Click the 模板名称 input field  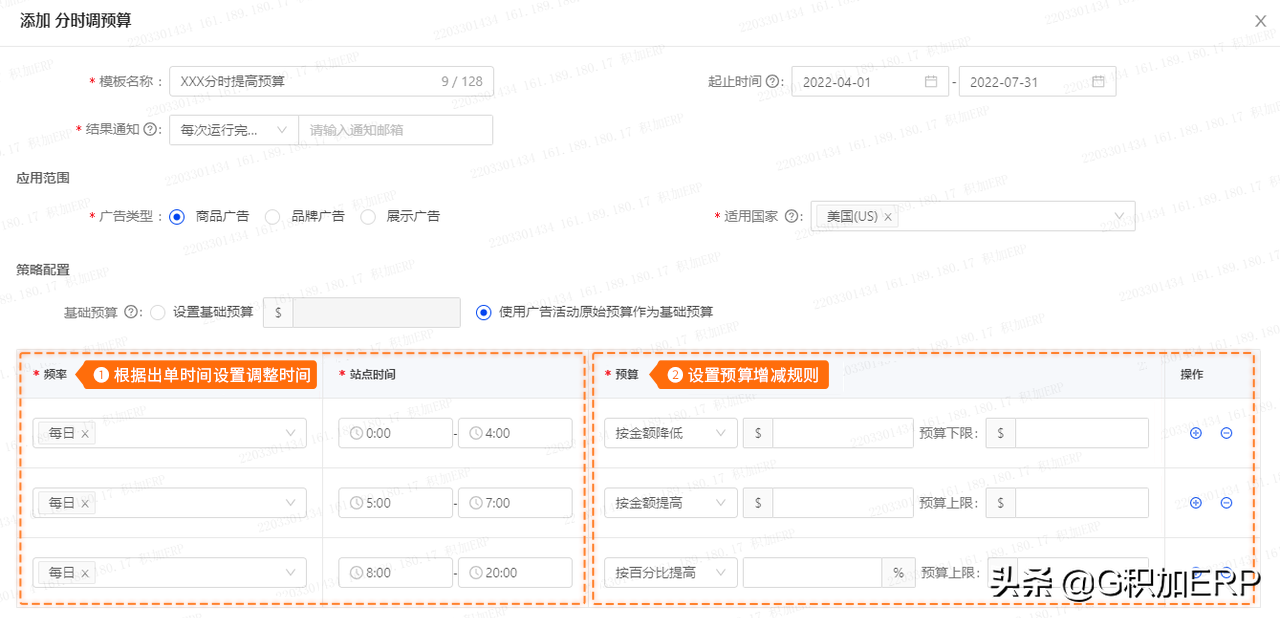tap(331, 81)
